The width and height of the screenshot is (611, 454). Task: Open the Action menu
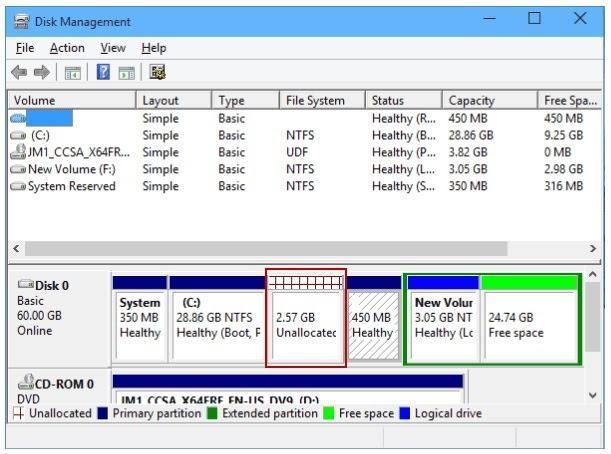(x=67, y=48)
